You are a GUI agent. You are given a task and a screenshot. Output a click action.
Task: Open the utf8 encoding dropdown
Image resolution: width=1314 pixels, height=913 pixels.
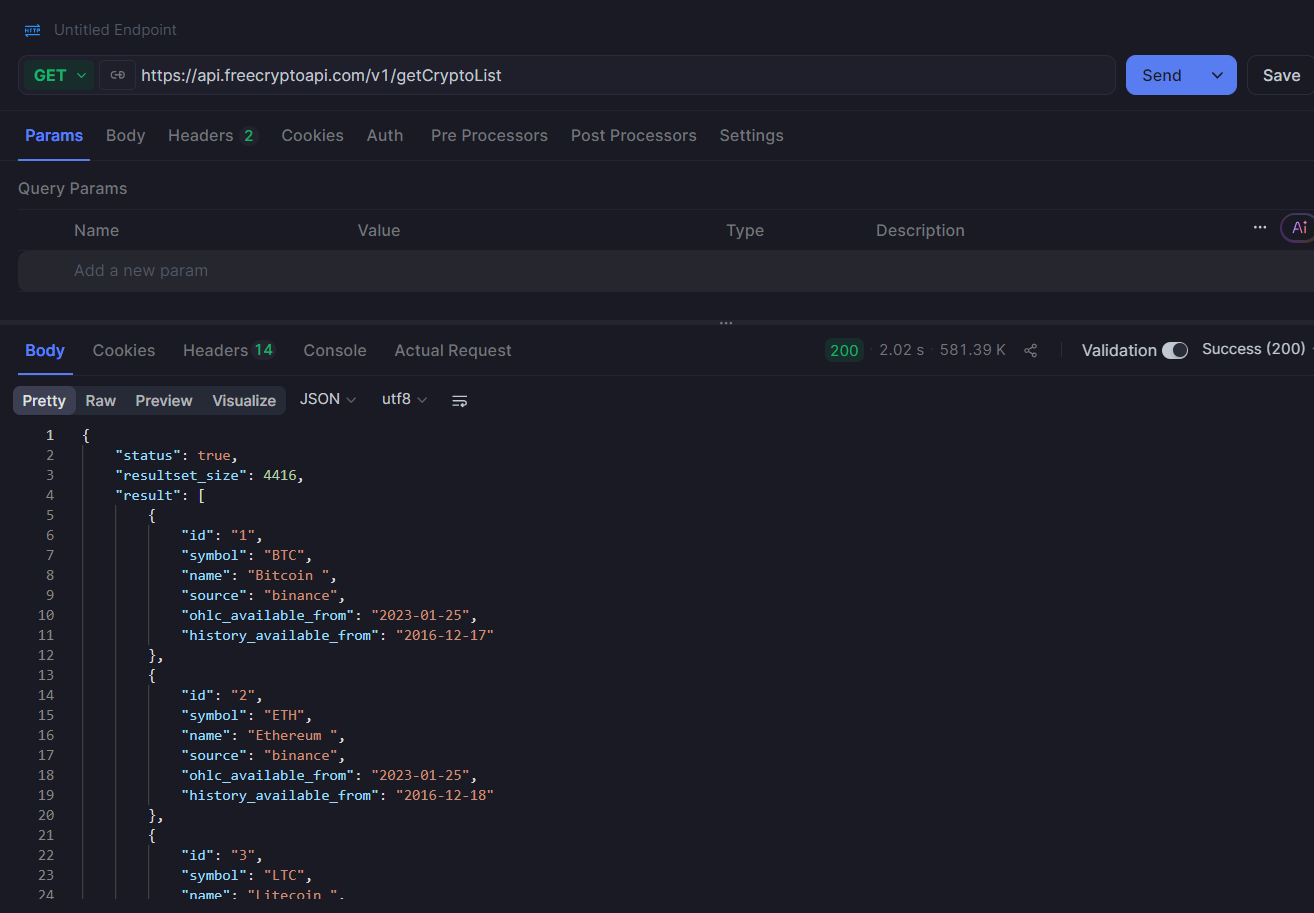403,399
